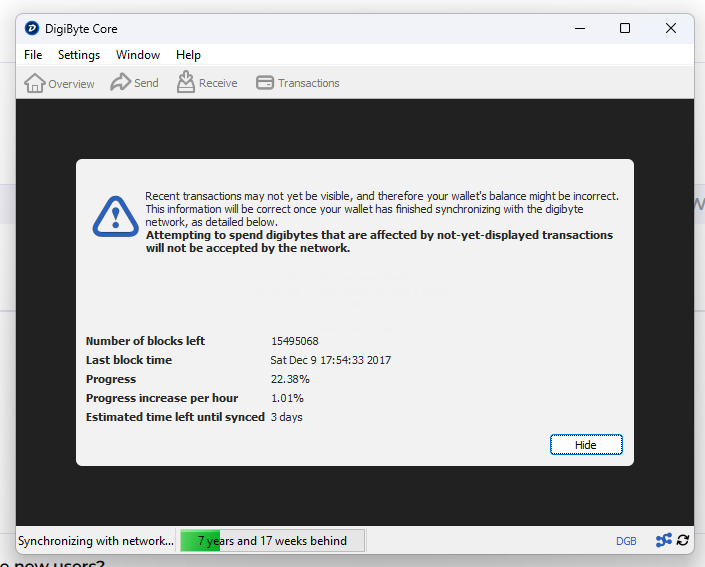Open the Receive inbox icon
The width and height of the screenshot is (705, 567).
click(186, 82)
